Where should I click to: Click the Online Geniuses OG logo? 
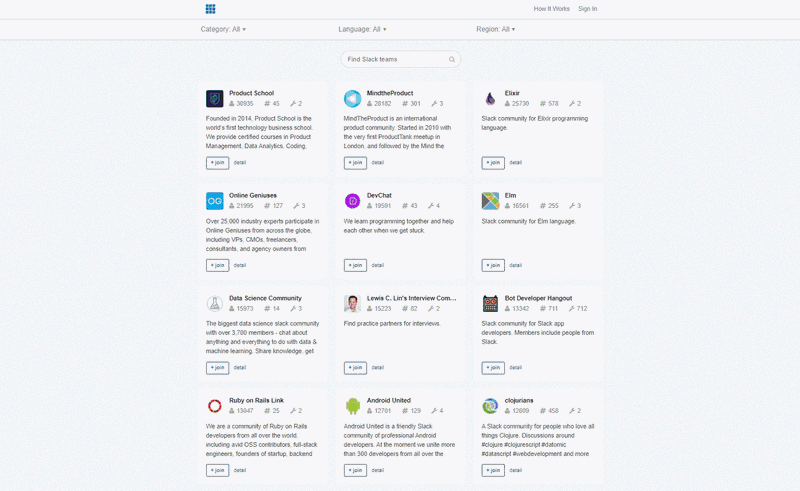pyautogui.click(x=214, y=201)
